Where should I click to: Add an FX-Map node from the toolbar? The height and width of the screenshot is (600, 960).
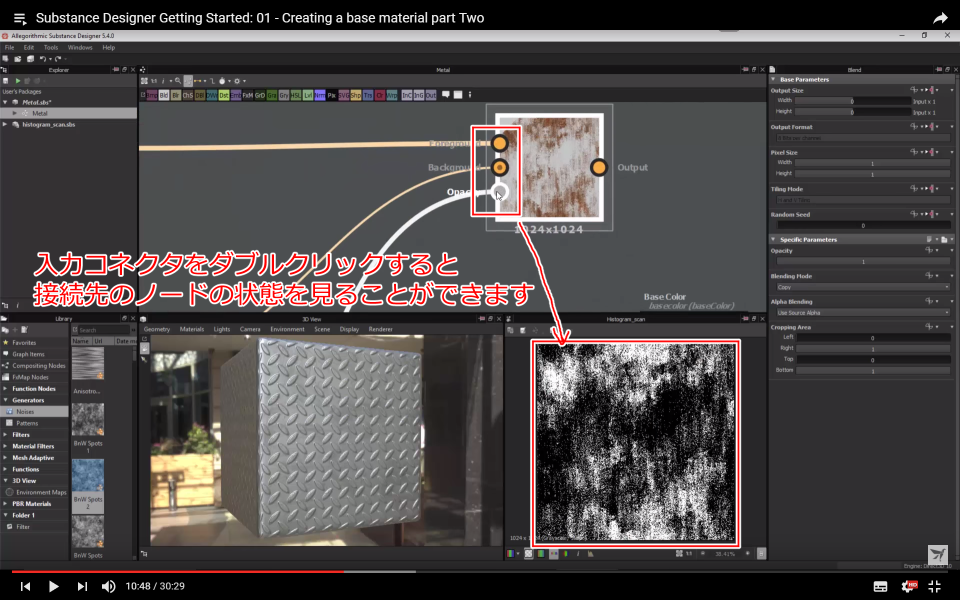point(248,95)
